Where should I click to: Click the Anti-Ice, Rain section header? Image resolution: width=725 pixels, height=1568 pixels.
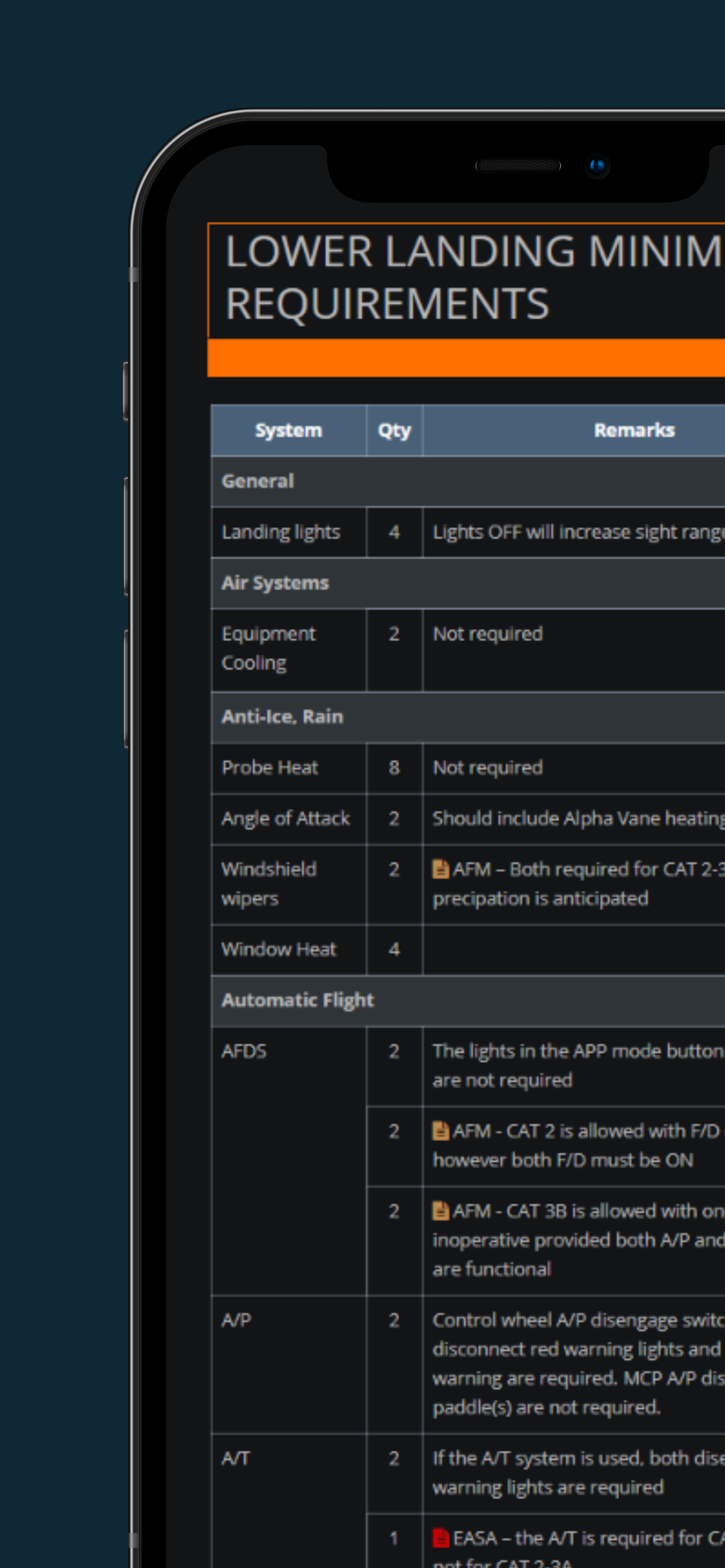tap(468, 717)
